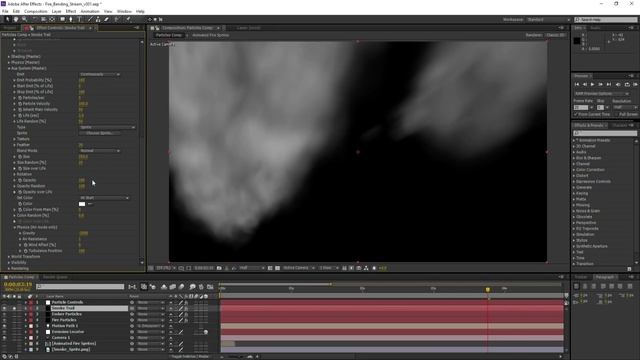This screenshot has width=640, height=360.
Task: Expand the Shading (Master) group
Action: click(x=9, y=57)
